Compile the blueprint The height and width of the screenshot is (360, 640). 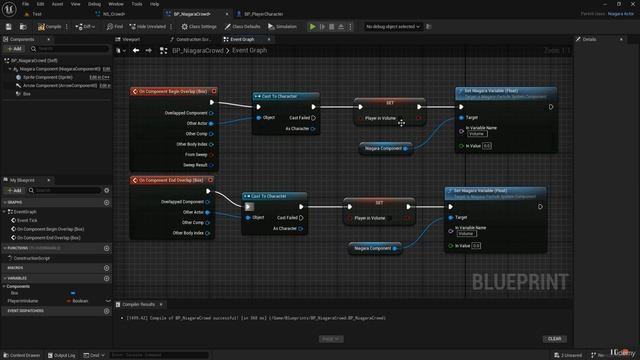[49, 27]
